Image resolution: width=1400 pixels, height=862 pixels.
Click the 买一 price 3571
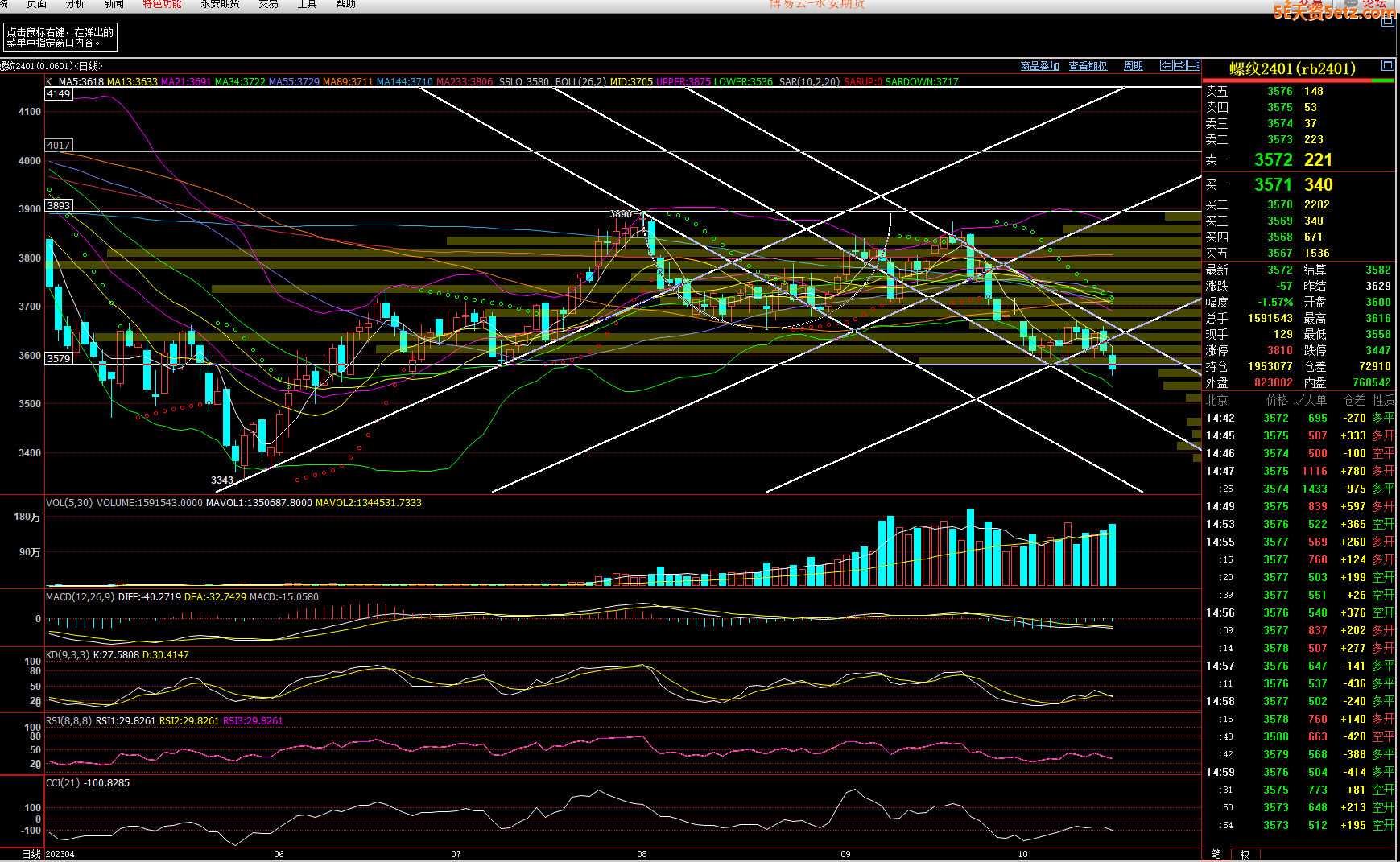pos(1273,184)
